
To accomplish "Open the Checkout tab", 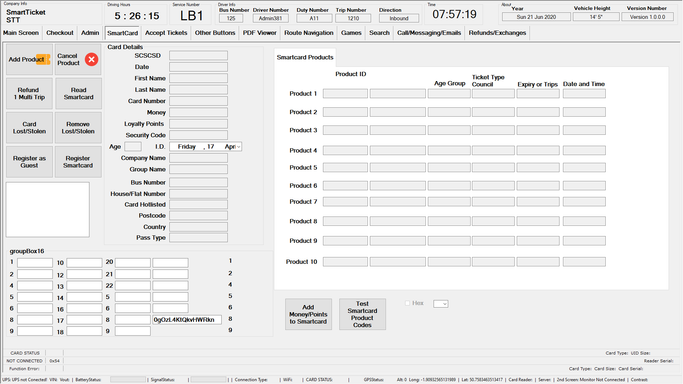I will (60, 33).
